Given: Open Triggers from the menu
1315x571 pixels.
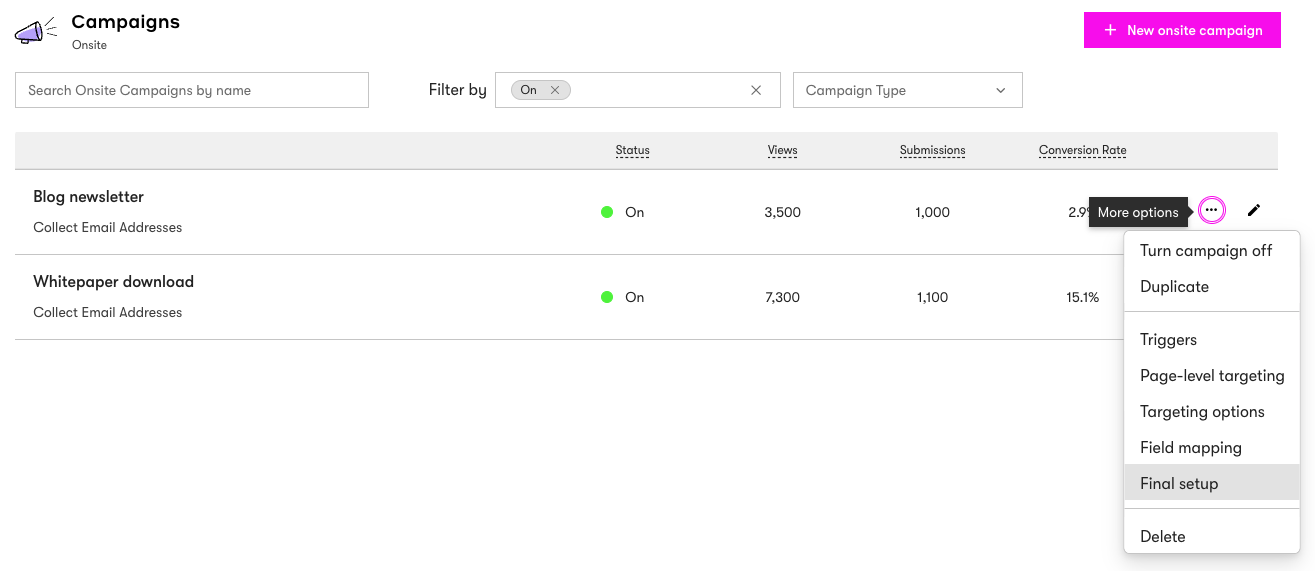Looking at the screenshot, I should pyautogui.click(x=1212, y=340).
